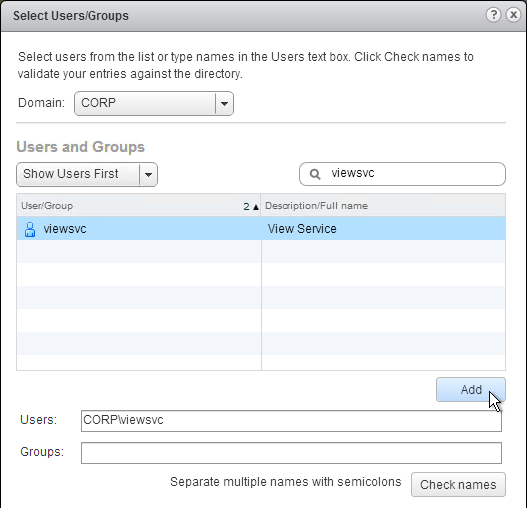Click the Add button
Viewport: 527px width, 508px height.
click(x=471, y=389)
